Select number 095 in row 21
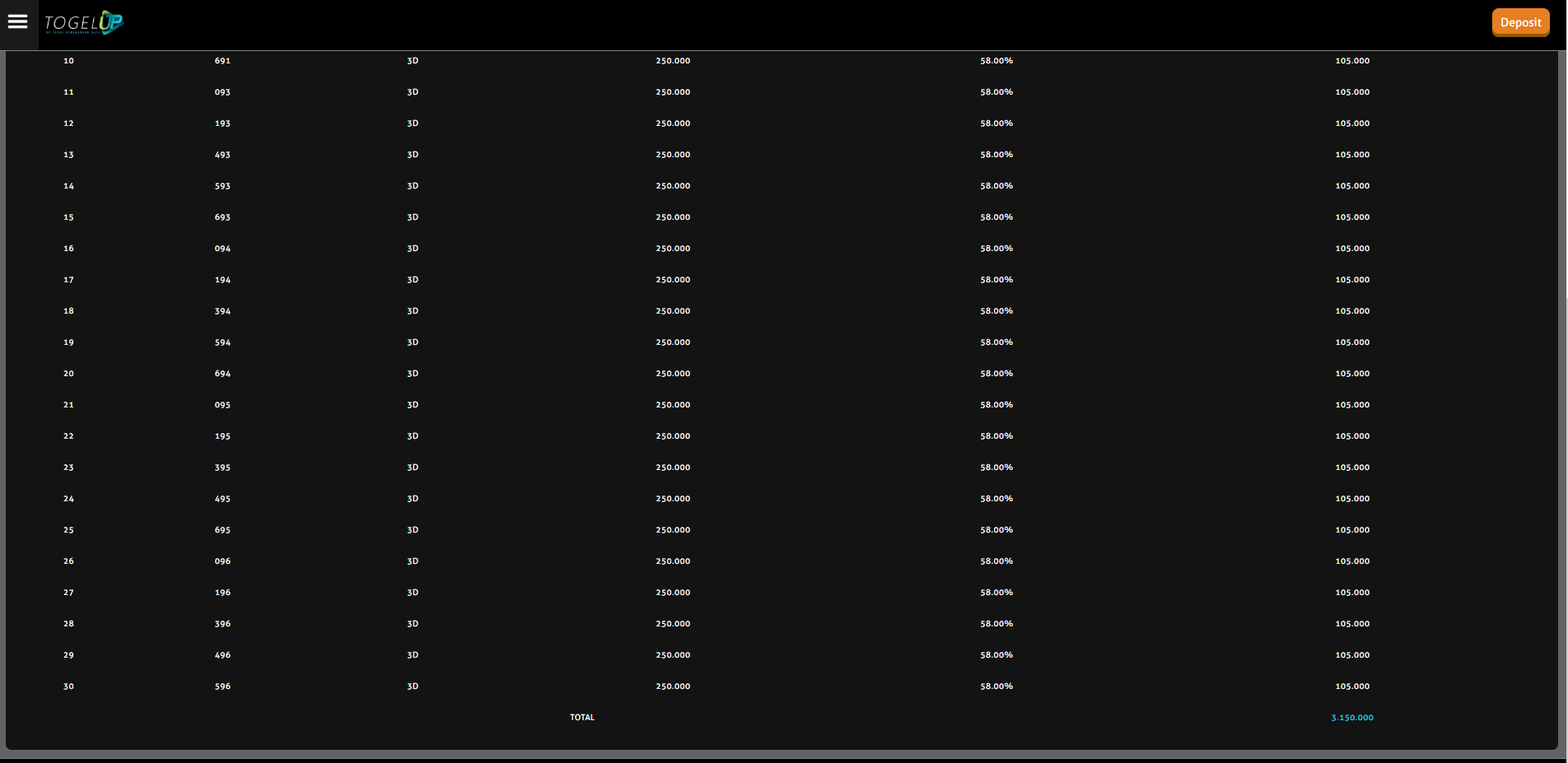This screenshot has width=1568, height=763. click(222, 405)
